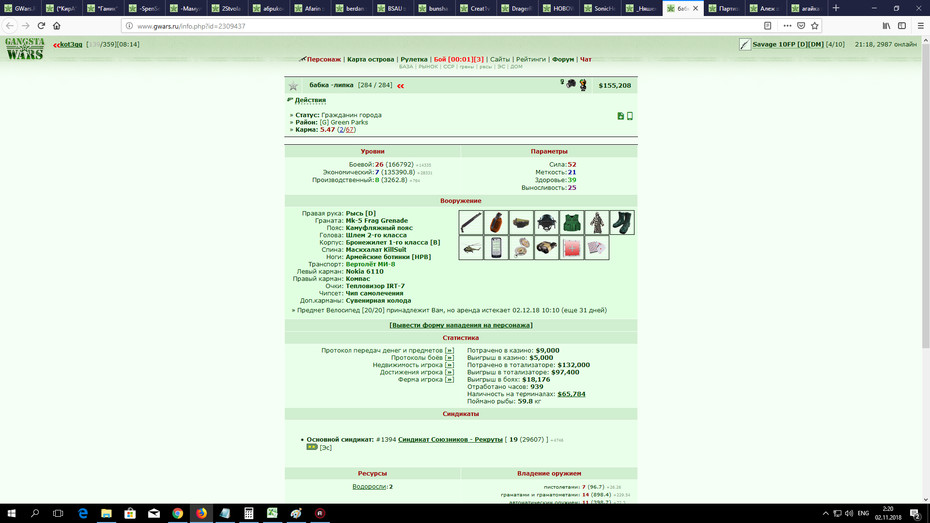Open the Водоросли resource link
This screenshot has height=523, width=930.
[369, 487]
